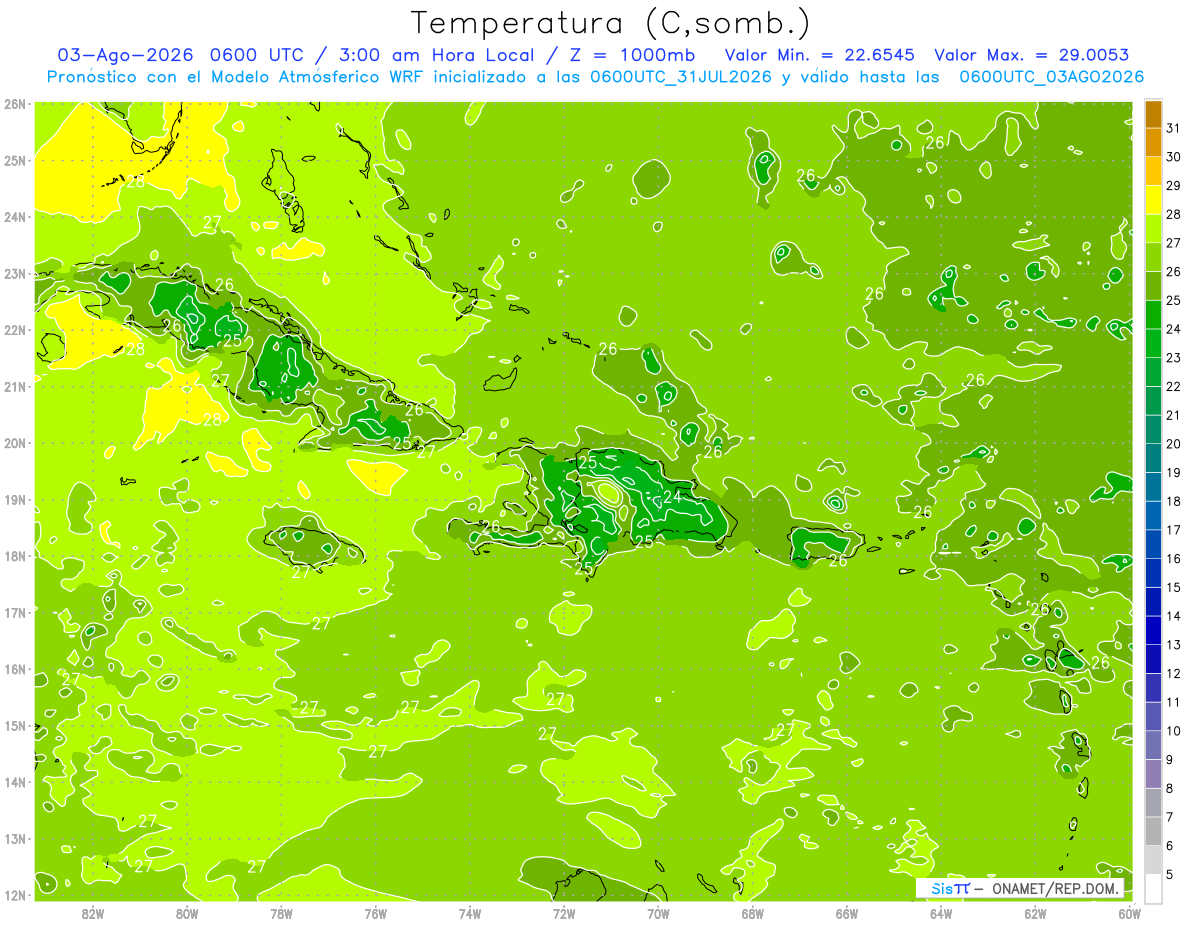The image size is (1200, 927).
Task: Click the "18N" latitude axis label
Action: click(x=15, y=556)
